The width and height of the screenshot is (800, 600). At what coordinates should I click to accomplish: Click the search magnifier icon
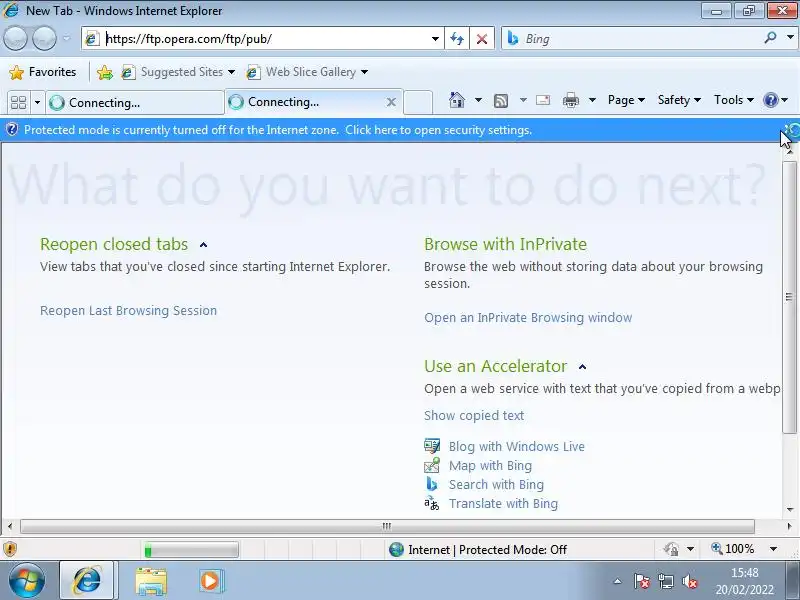[770, 38]
